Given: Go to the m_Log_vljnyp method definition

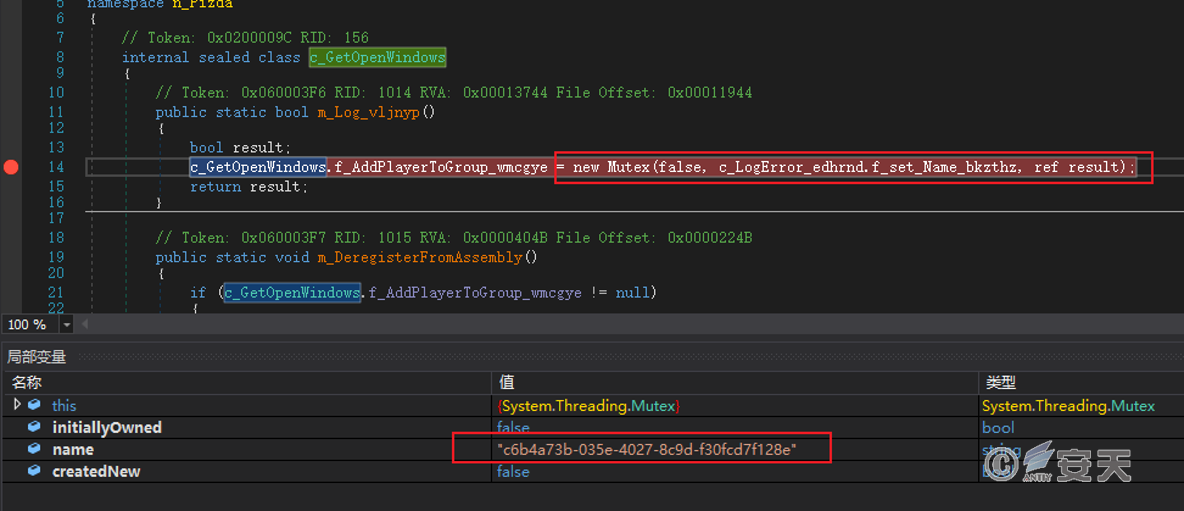Looking at the screenshot, I should coord(376,112).
